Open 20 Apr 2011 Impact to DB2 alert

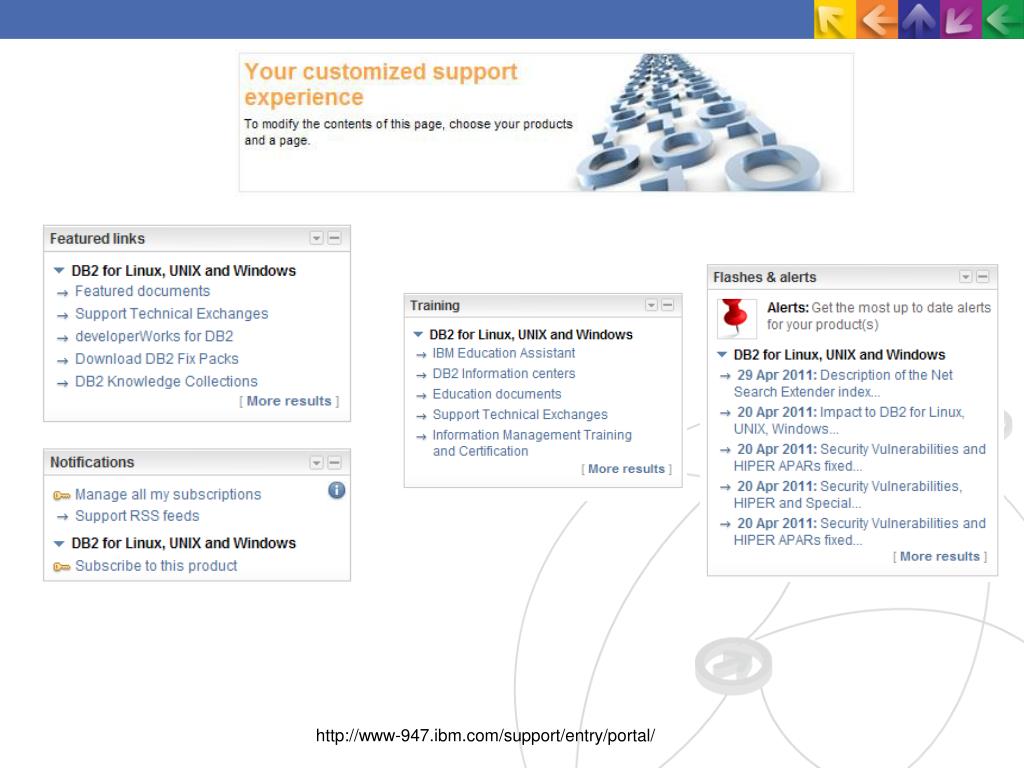[849, 421]
